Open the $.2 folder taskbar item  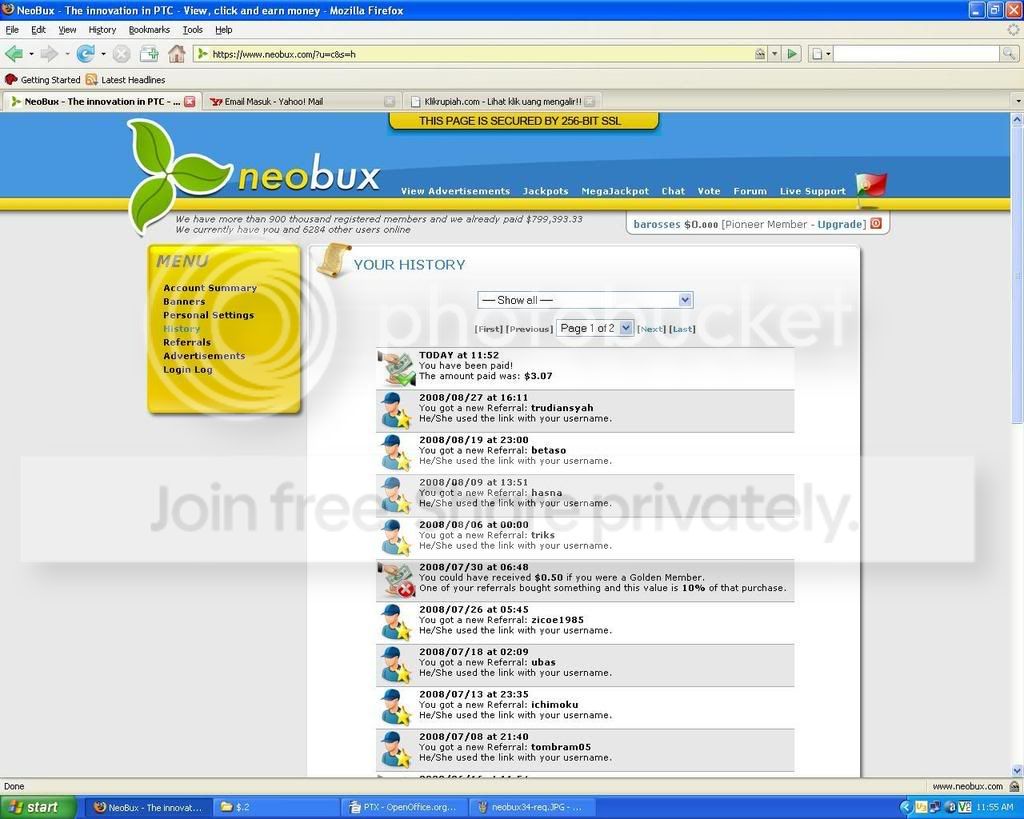coord(277,807)
